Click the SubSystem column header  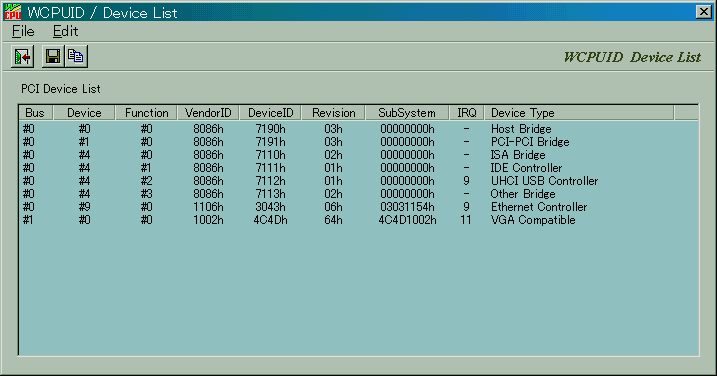407,113
